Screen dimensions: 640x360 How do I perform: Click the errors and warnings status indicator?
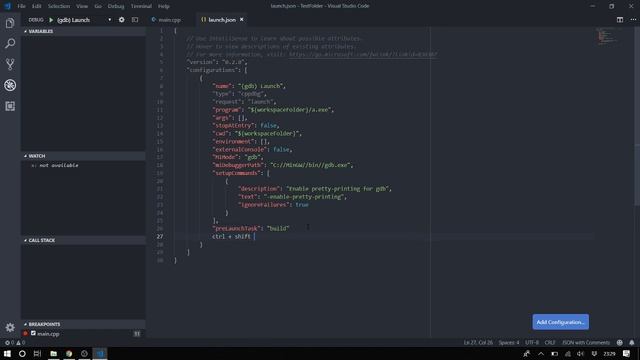click(x=15, y=343)
